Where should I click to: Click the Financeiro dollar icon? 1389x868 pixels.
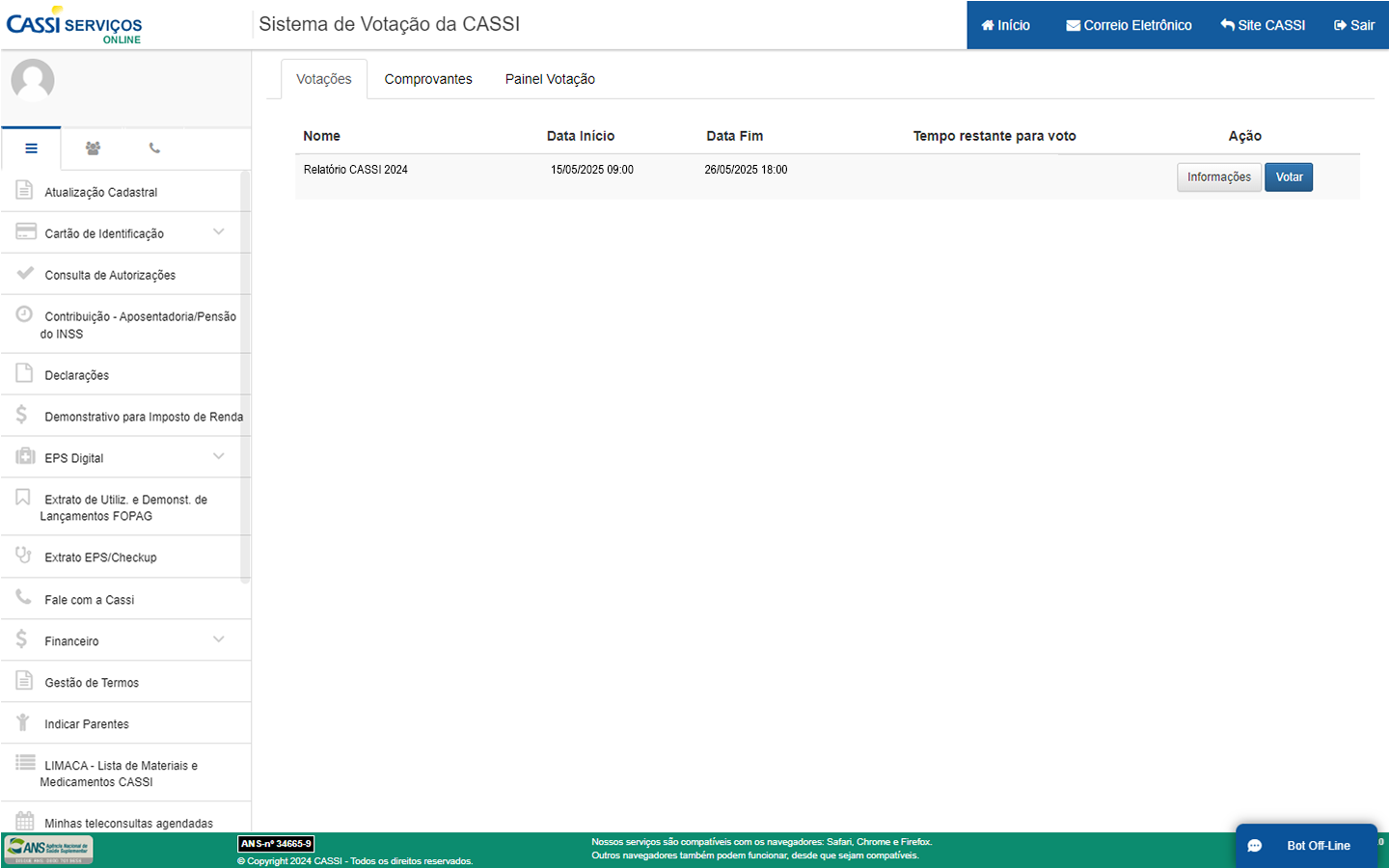(x=21, y=638)
